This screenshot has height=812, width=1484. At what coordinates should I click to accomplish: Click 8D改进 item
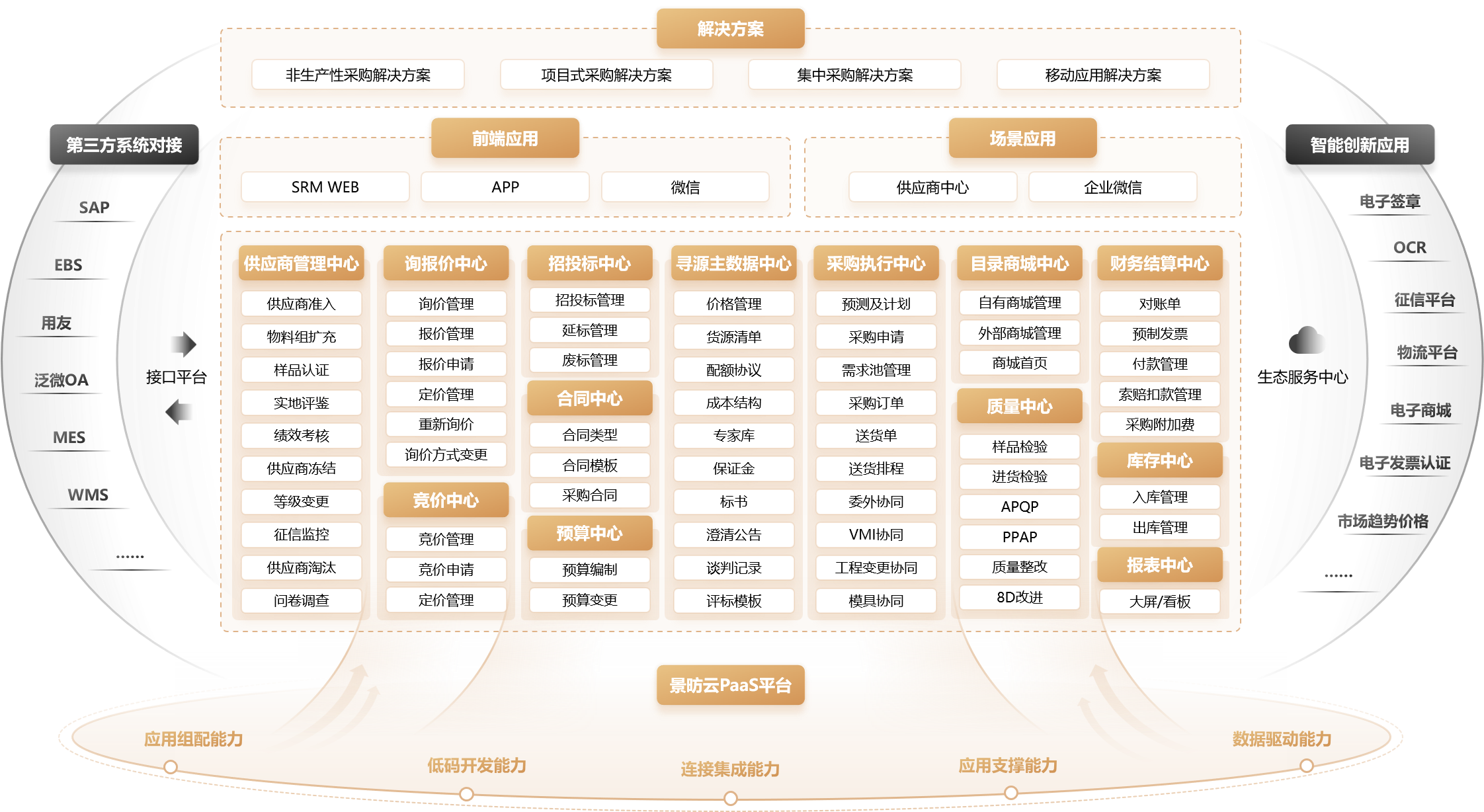click(x=1020, y=597)
